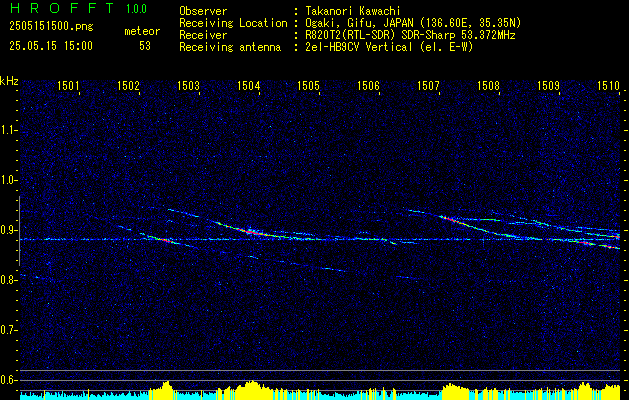
Task: Click the white vertical range bar near 0.9 kHz
Action: point(19,231)
